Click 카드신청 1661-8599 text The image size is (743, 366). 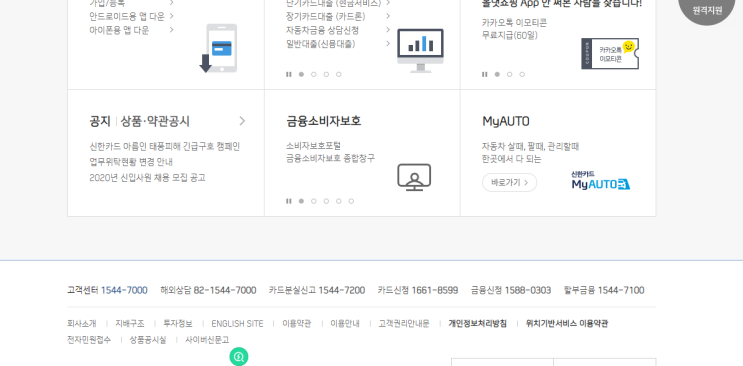point(417,290)
